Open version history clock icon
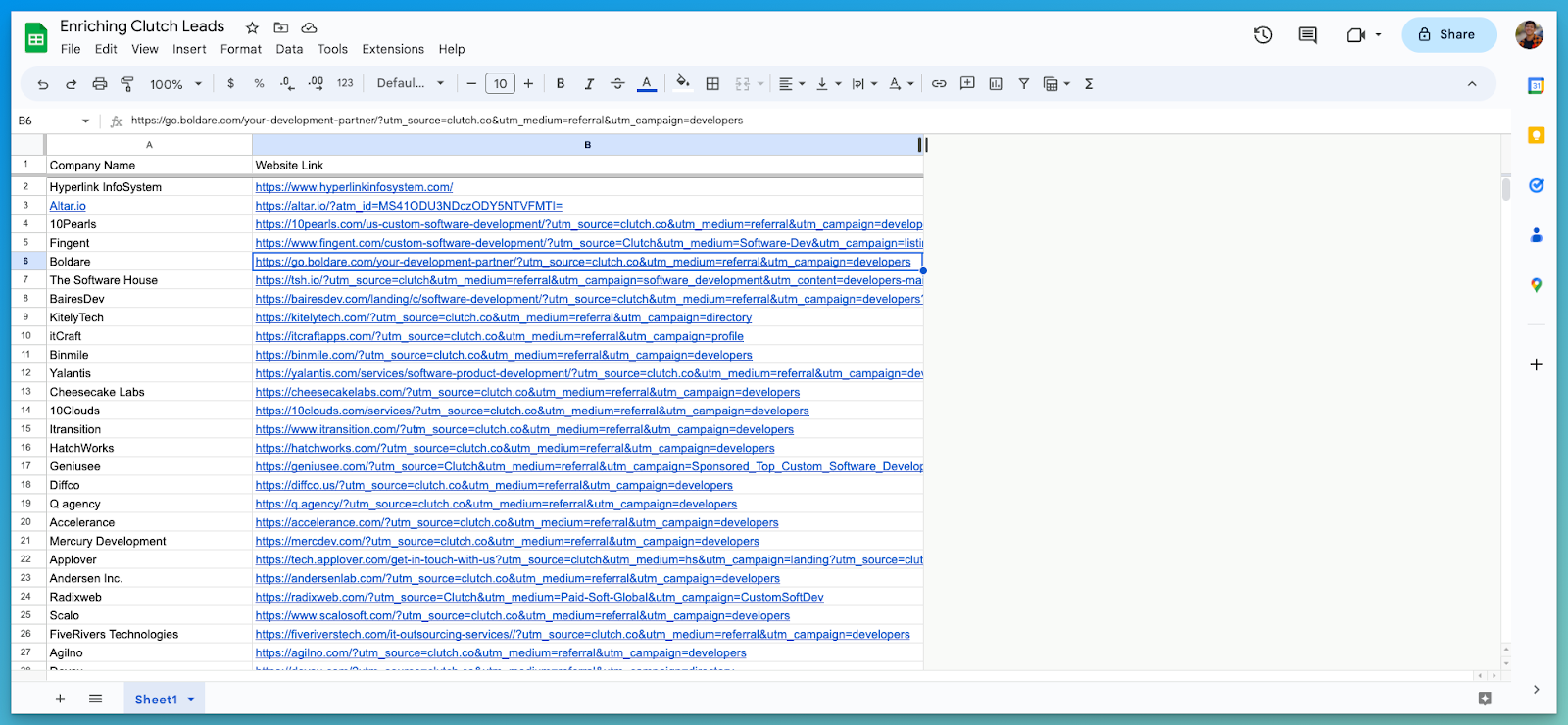This screenshot has height=725, width=1568. tap(1263, 35)
